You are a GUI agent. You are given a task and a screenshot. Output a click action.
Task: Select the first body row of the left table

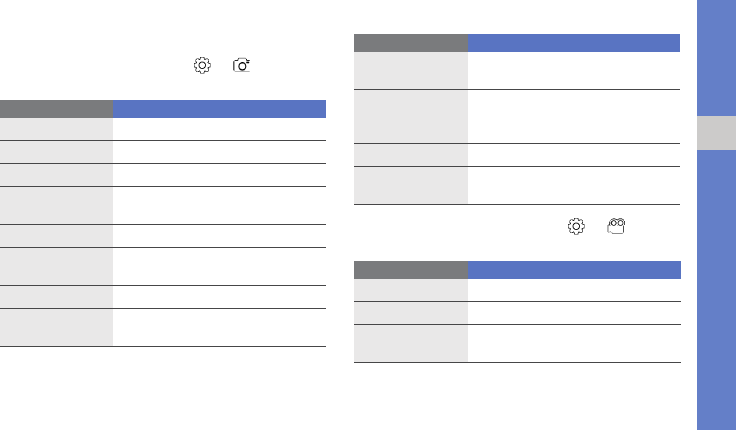pyautogui.click(x=163, y=129)
